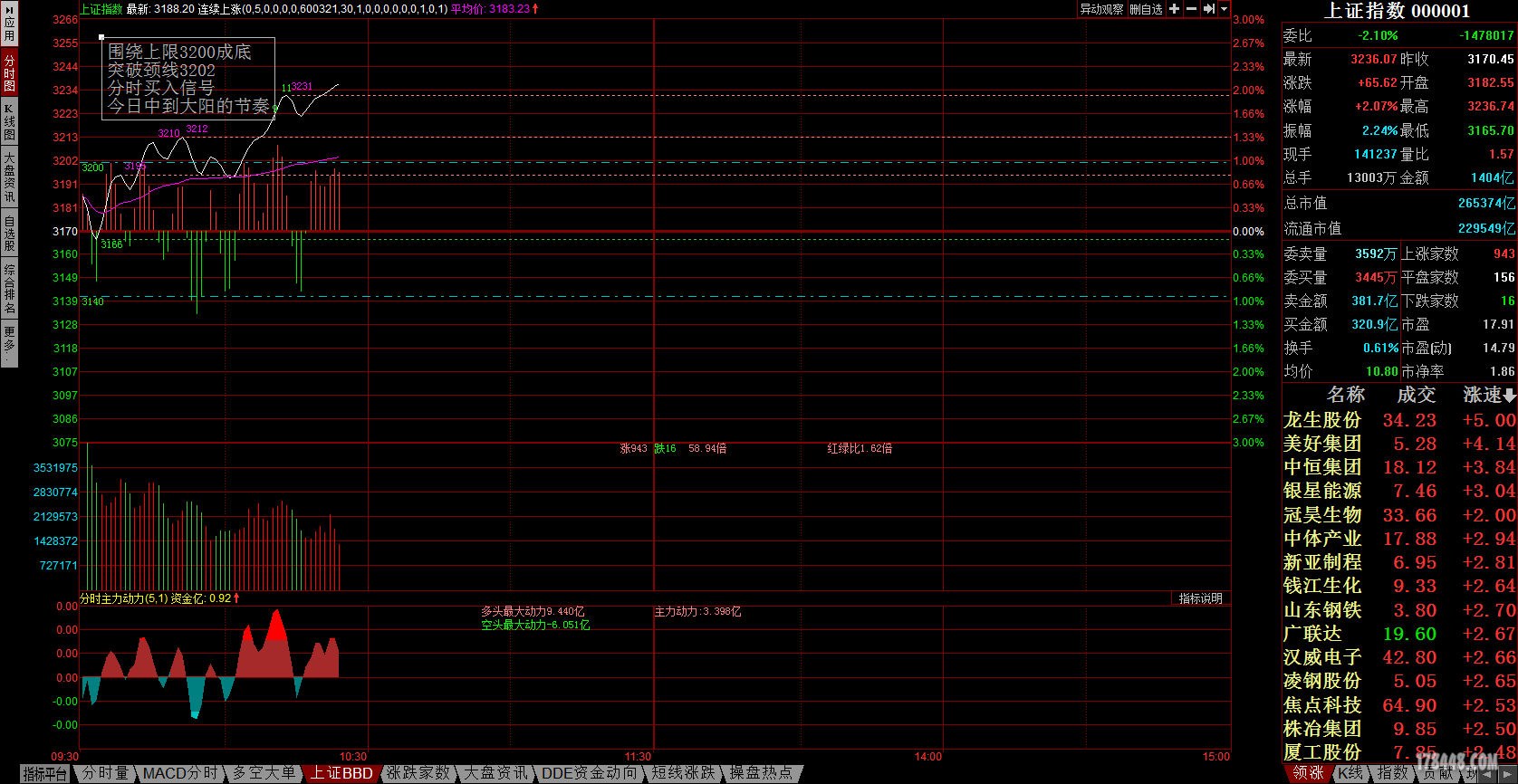
Task: Select the 指标平台 bottom tab
Action: coord(45,773)
